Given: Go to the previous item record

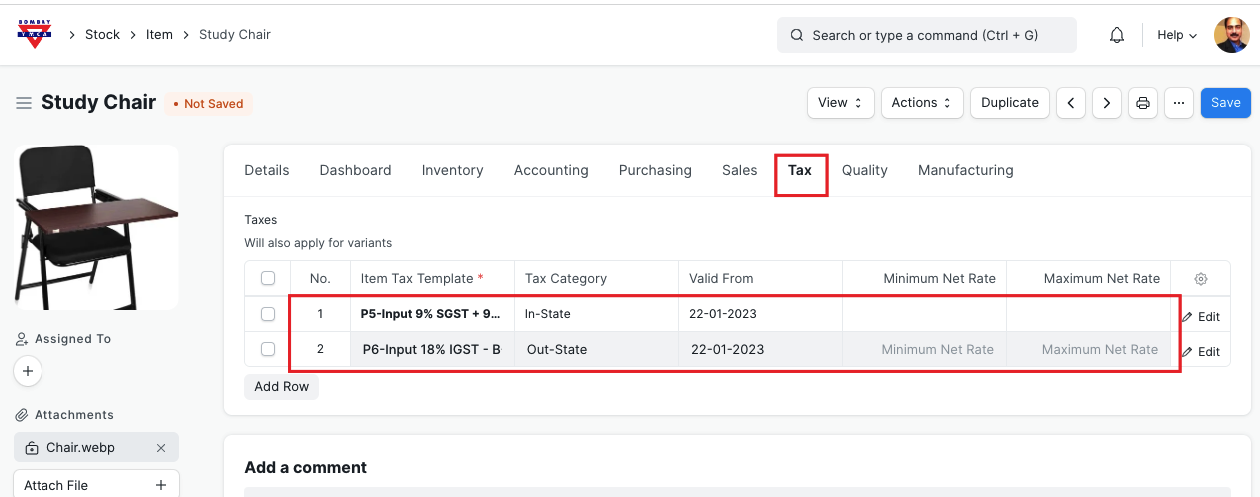Looking at the screenshot, I should [1071, 103].
